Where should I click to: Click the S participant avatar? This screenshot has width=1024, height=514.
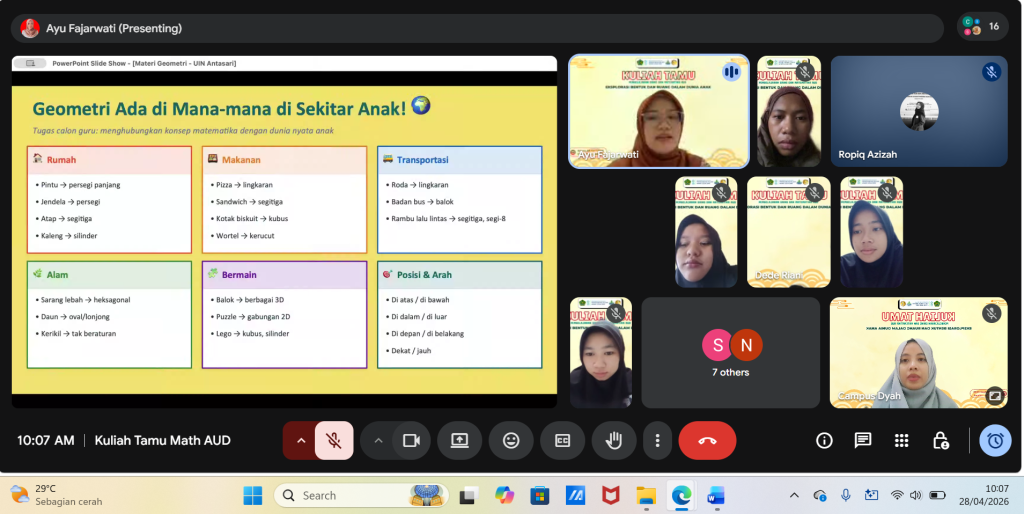click(718, 345)
